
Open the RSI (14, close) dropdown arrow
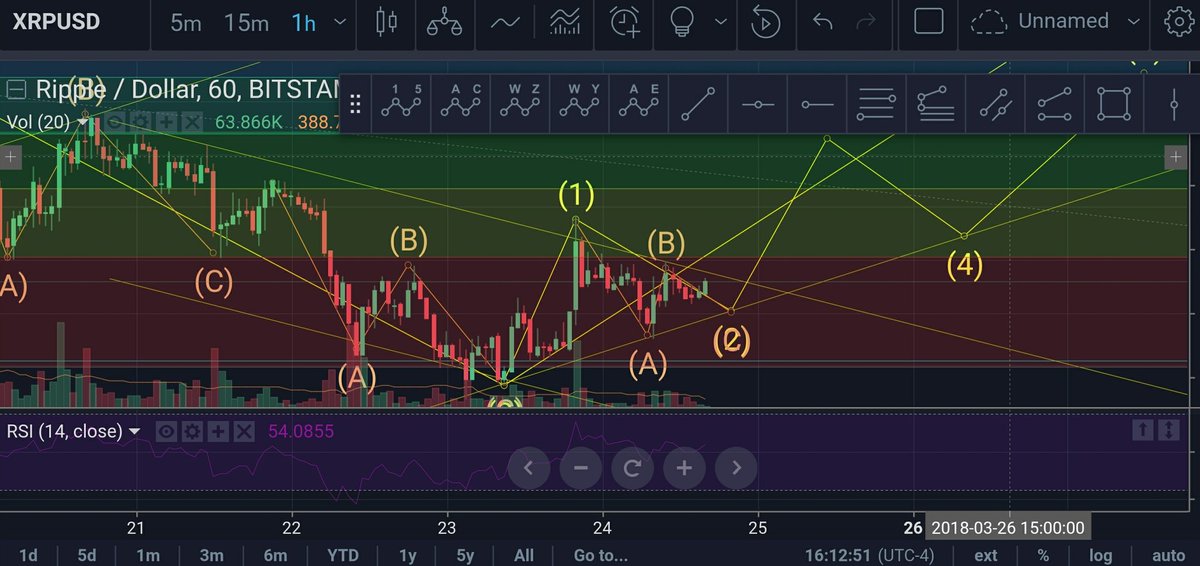[135, 432]
